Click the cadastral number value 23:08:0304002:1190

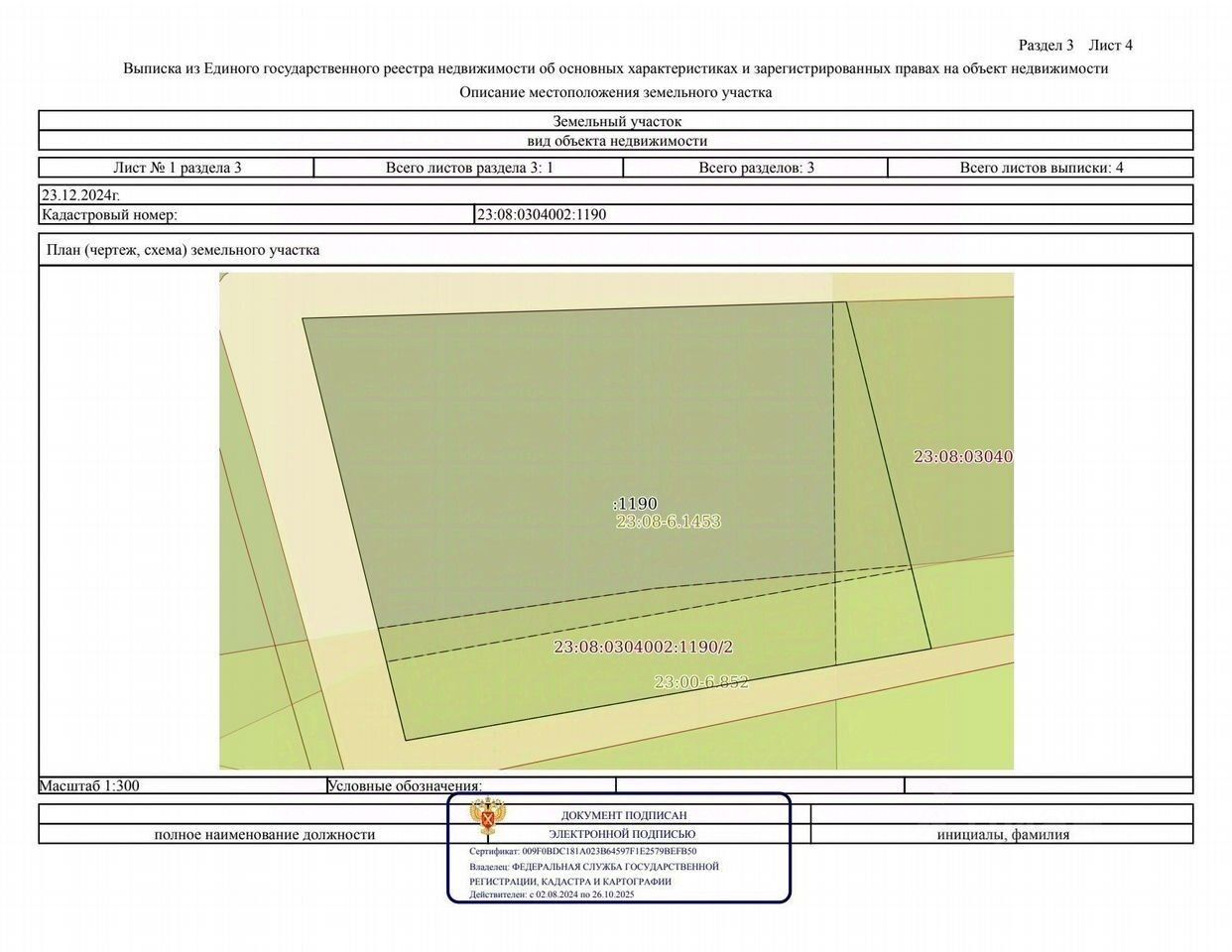(x=542, y=214)
